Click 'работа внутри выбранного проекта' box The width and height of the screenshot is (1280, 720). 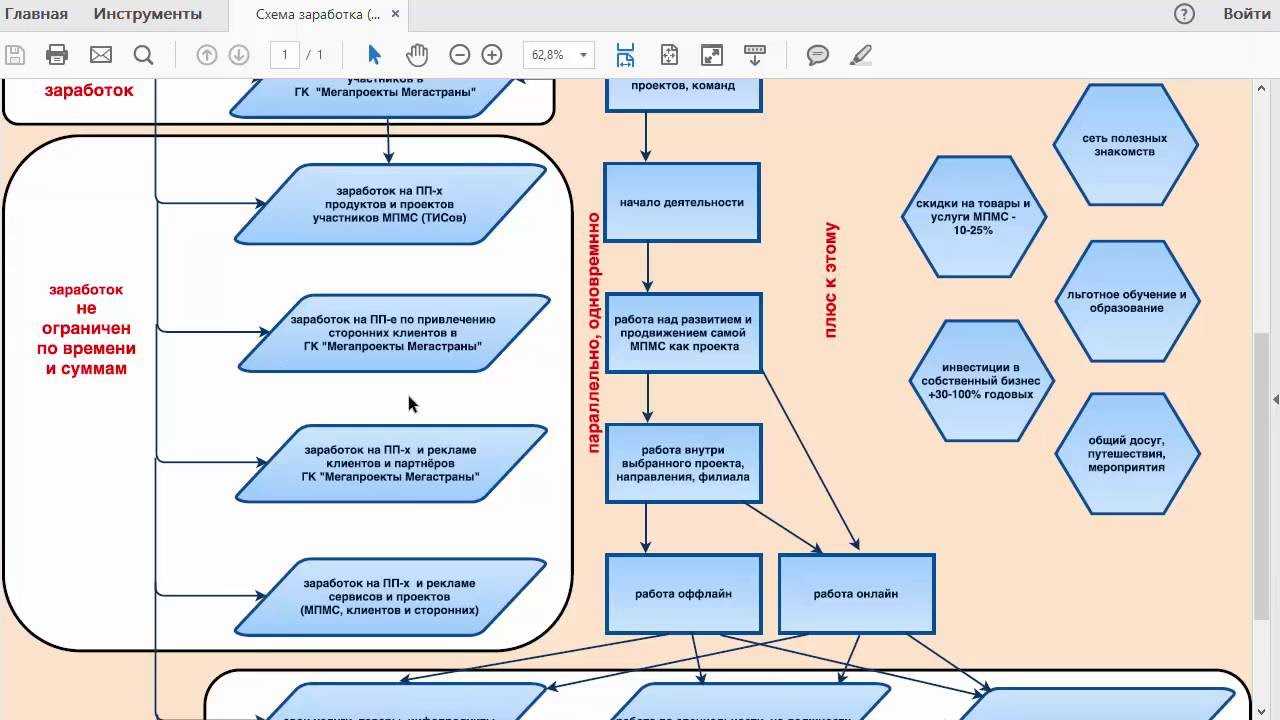(x=684, y=463)
